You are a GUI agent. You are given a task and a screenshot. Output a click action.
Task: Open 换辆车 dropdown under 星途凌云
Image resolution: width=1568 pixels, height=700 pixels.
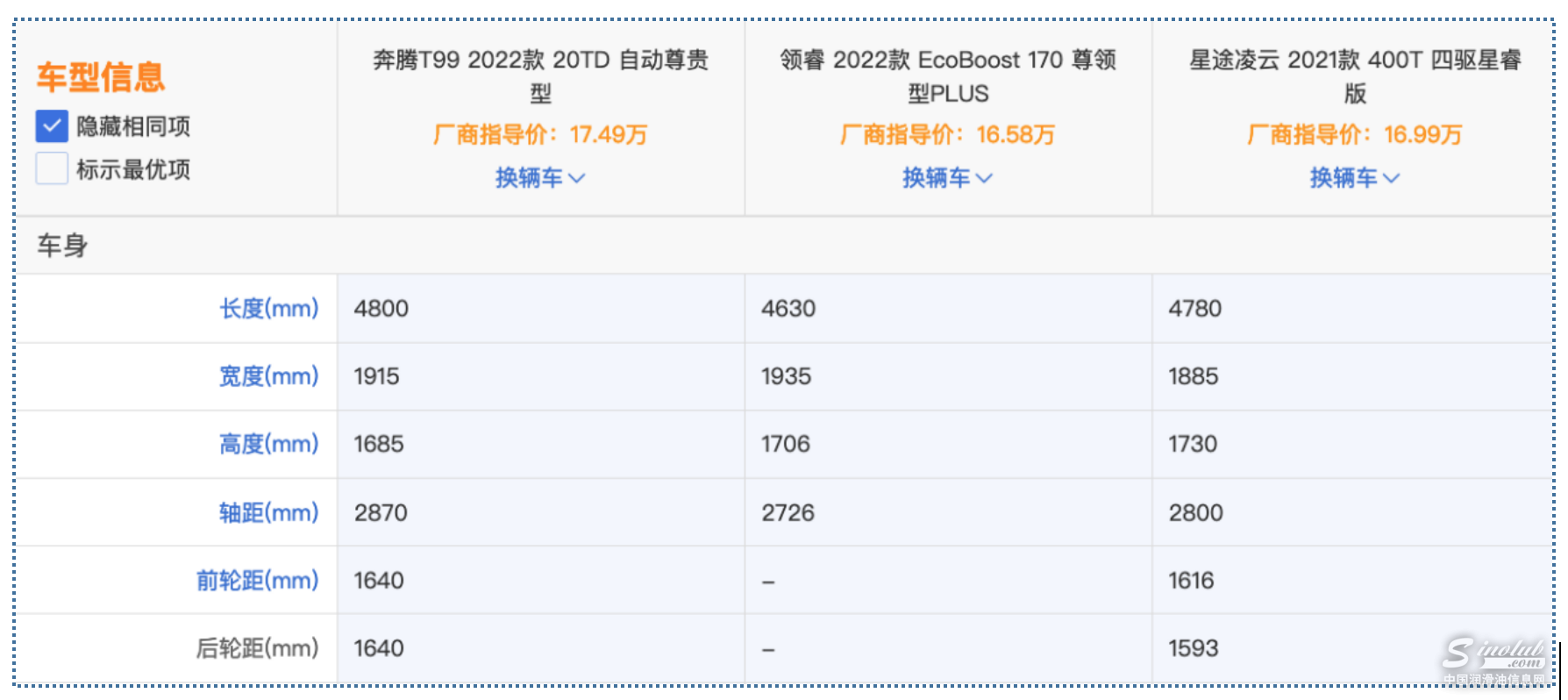(x=1354, y=178)
